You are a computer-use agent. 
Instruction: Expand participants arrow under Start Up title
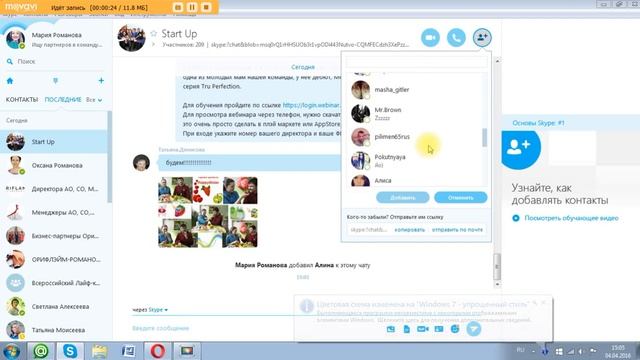click(154, 44)
